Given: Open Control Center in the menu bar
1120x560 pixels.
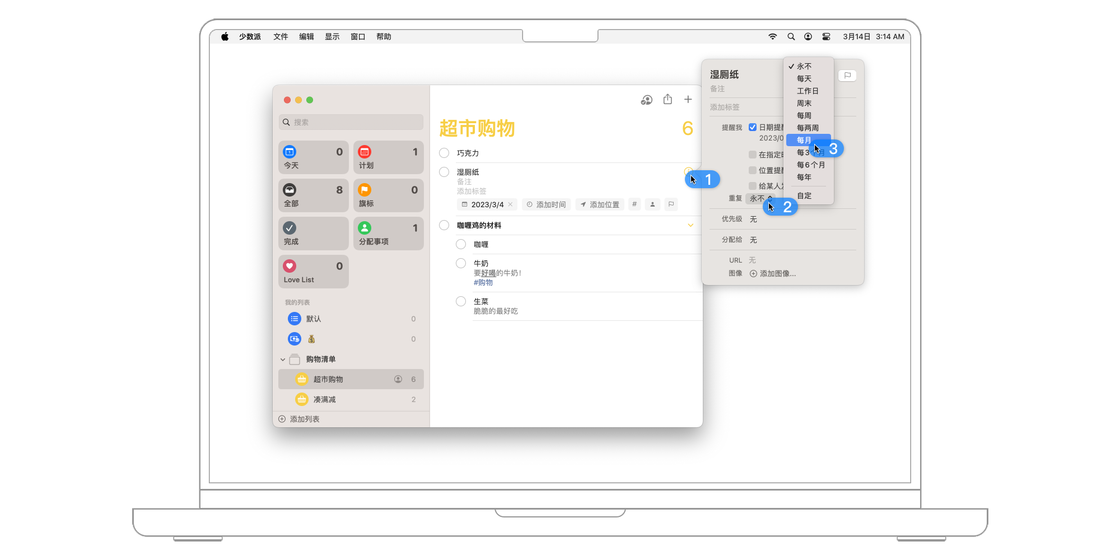Looking at the screenshot, I should pyautogui.click(x=826, y=36).
